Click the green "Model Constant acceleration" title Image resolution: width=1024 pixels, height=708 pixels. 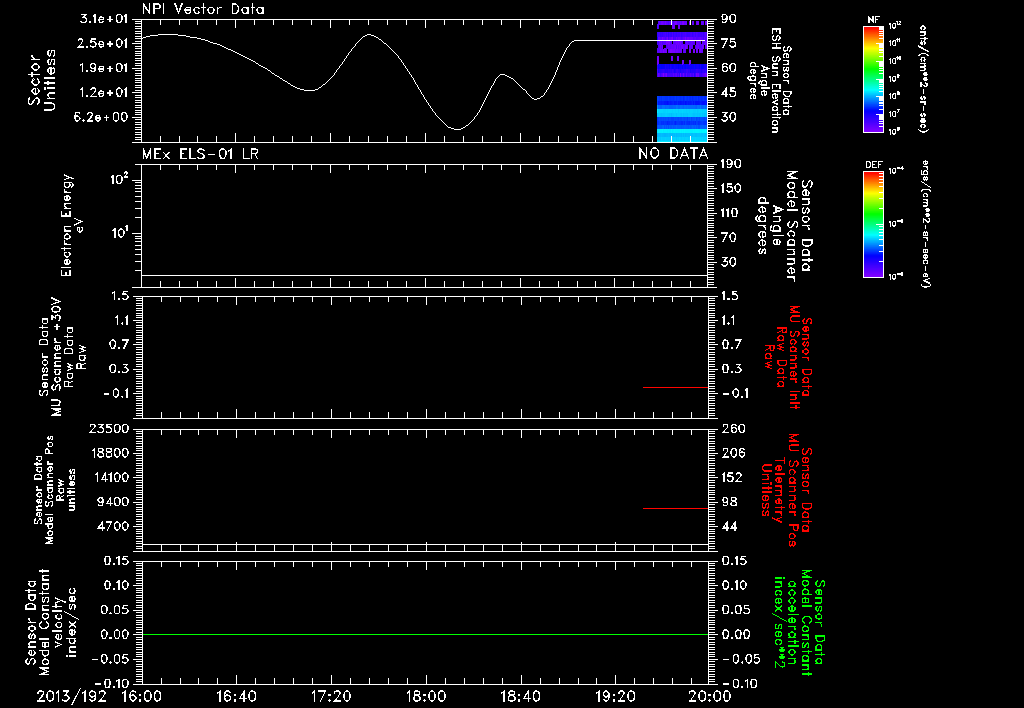click(x=798, y=622)
